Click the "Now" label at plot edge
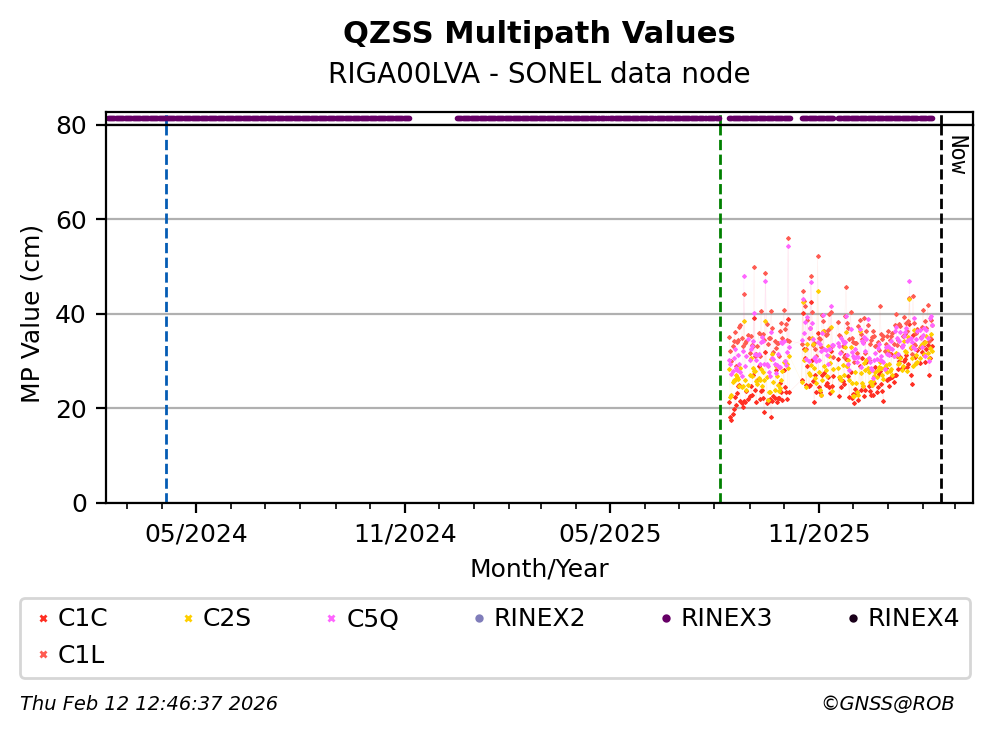The image size is (992, 734). click(957, 156)
